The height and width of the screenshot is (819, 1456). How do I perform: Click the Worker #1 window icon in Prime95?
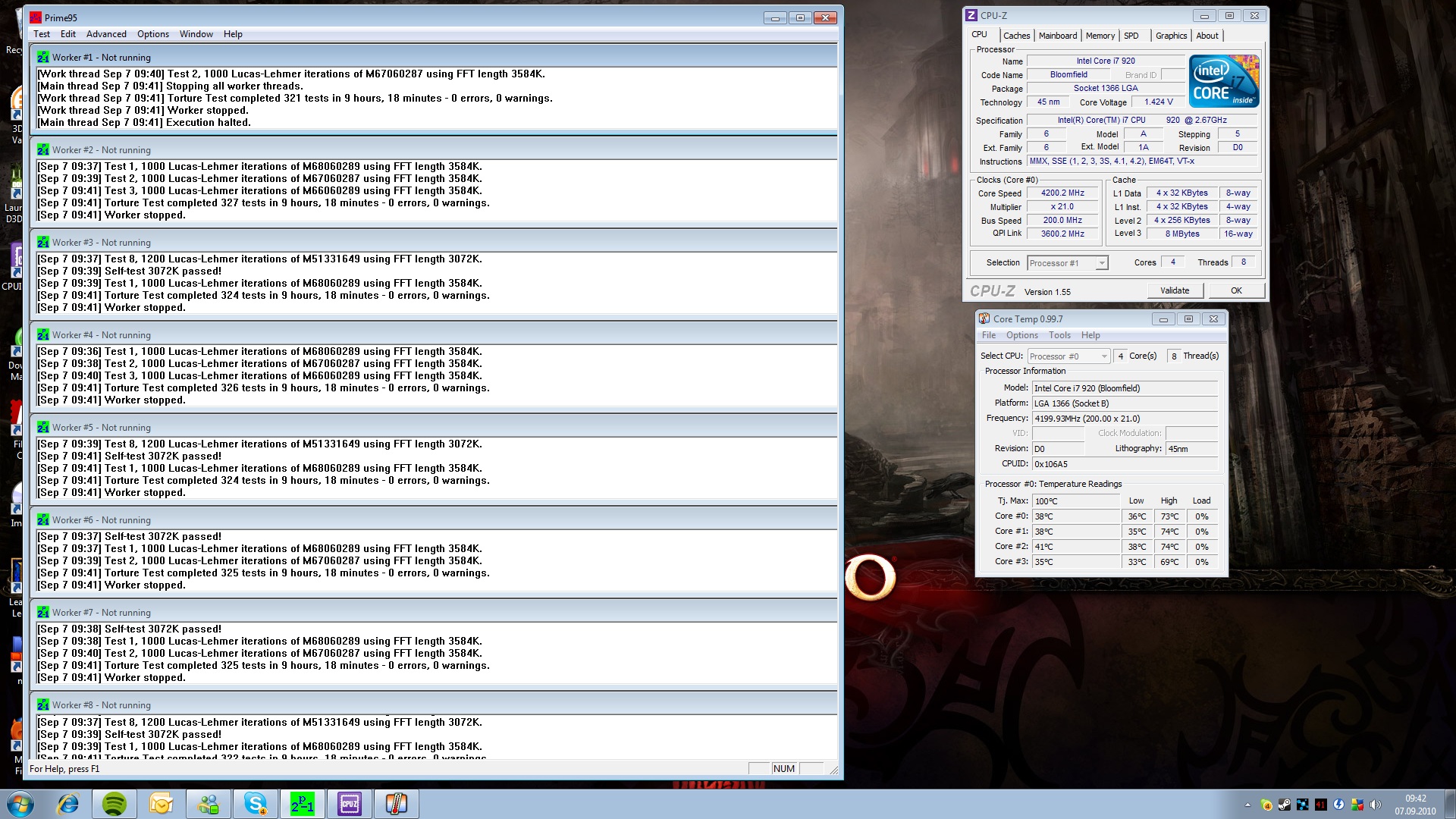[x=43, y=58]
